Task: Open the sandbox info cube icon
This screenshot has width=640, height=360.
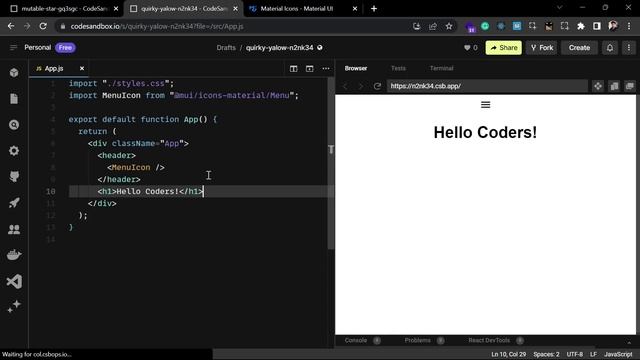Action: pyautogui.click(x=14, y=73)
